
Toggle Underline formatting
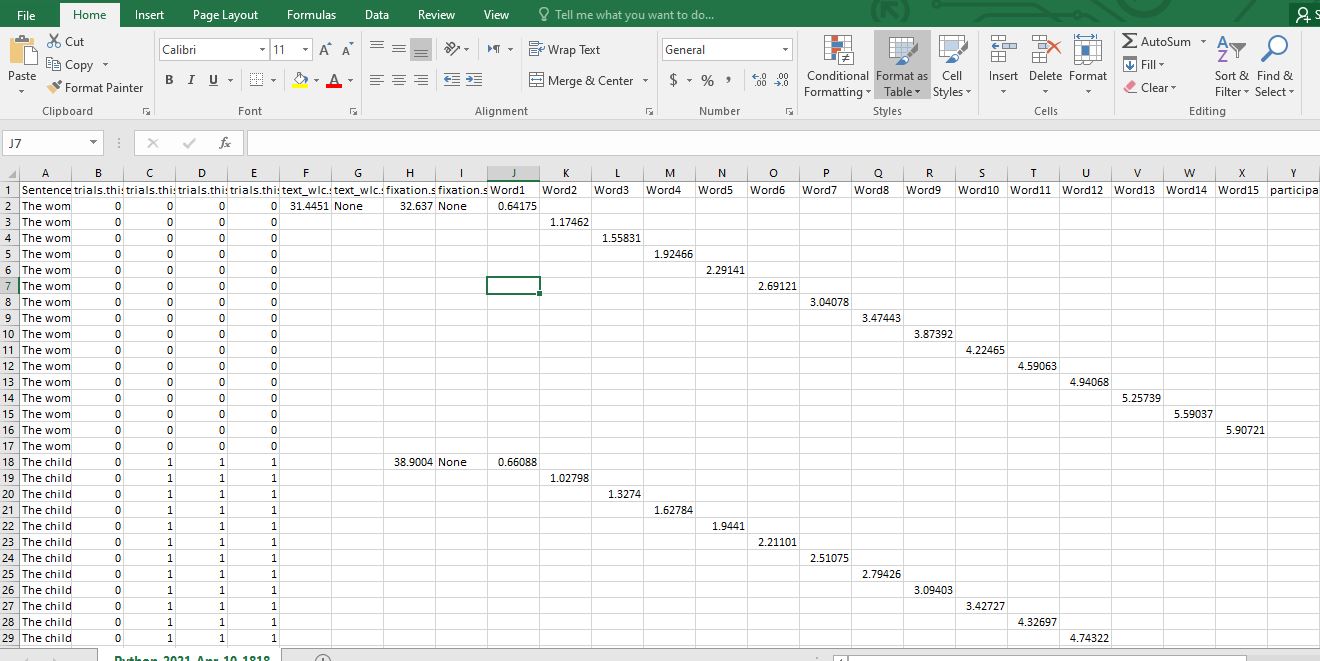(x=213, y=80)
